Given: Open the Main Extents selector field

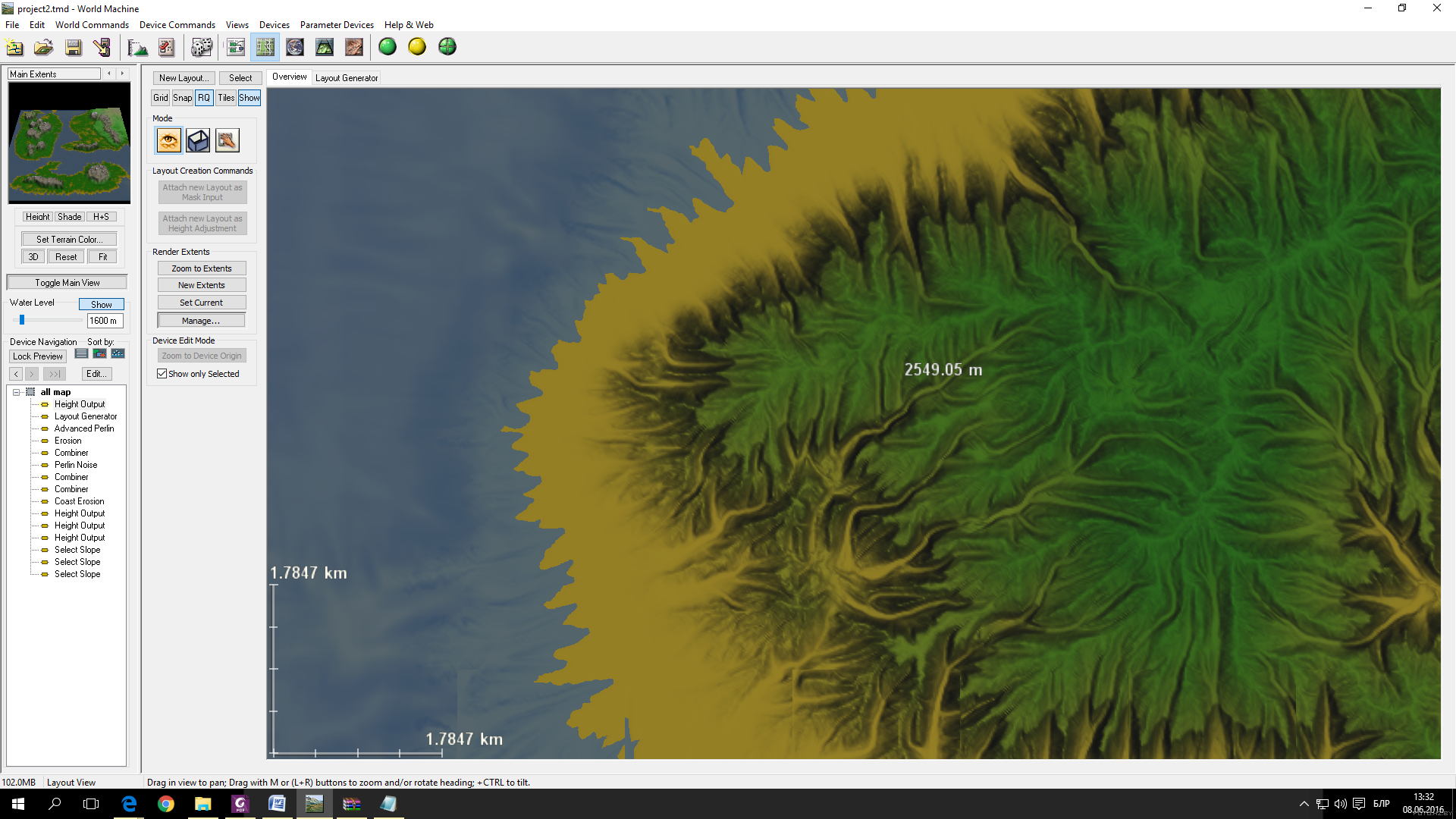Looking at the screenshot, I should (x=54, y=74).
